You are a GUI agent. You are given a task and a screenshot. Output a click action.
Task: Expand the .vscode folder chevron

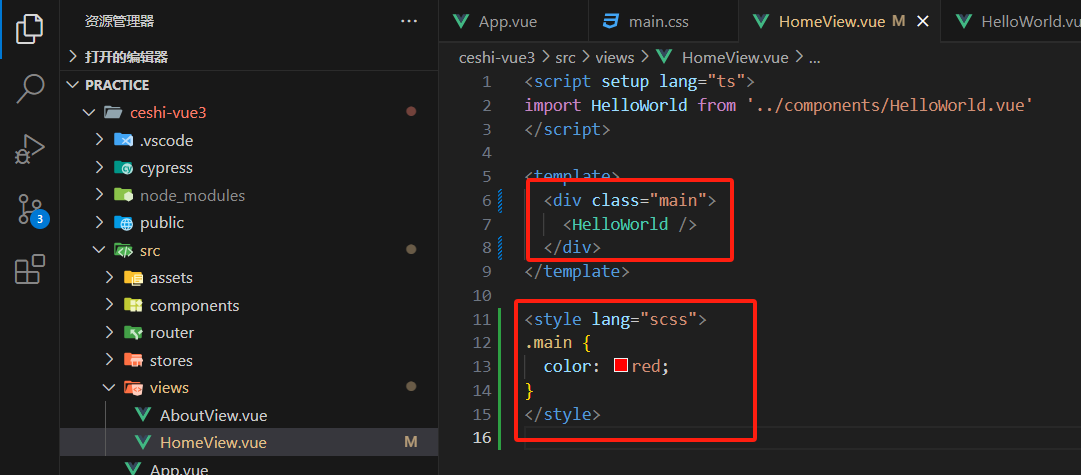pyautogui.click(x=99, y=141)
